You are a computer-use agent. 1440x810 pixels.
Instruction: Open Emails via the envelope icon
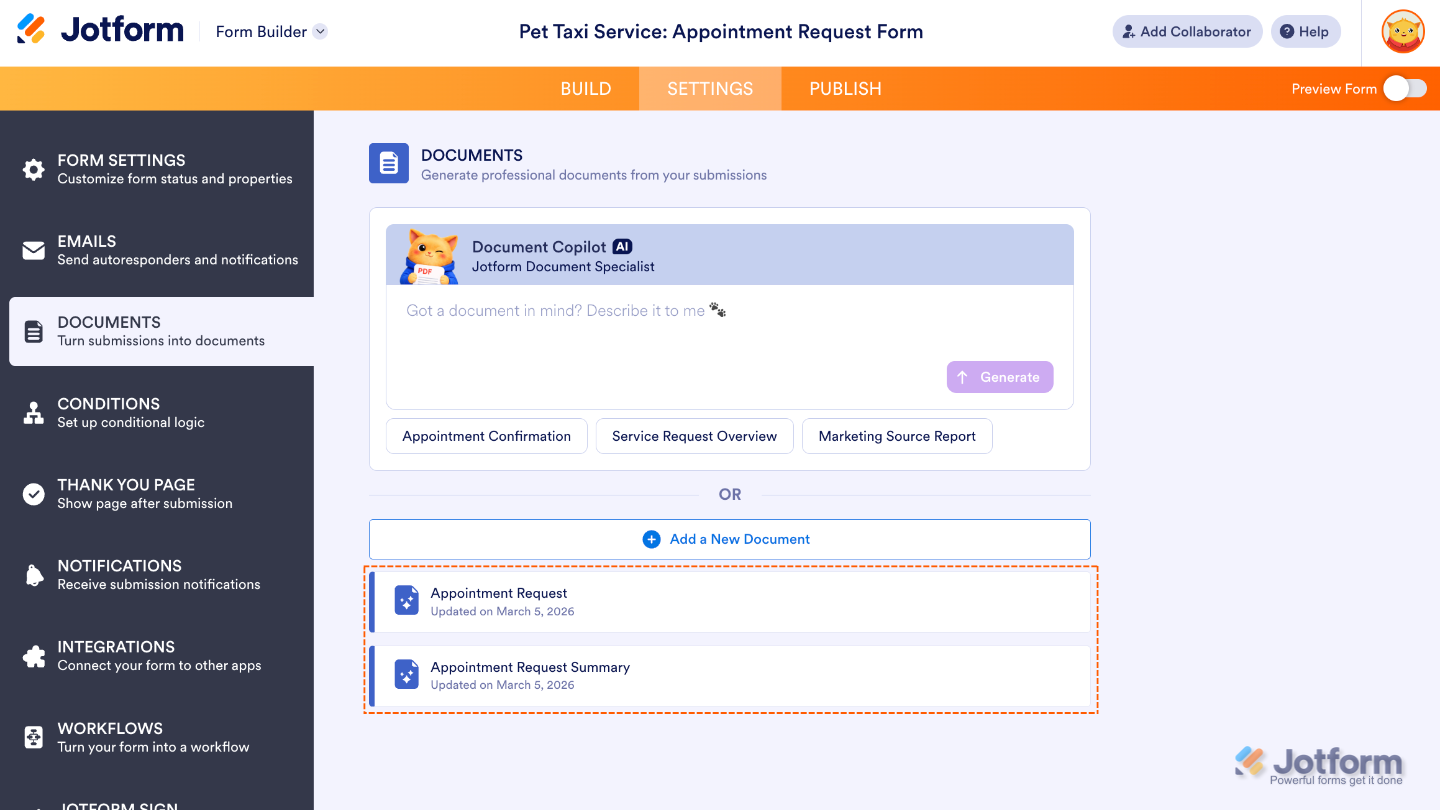pyautogui.click(x=34, y=250)
